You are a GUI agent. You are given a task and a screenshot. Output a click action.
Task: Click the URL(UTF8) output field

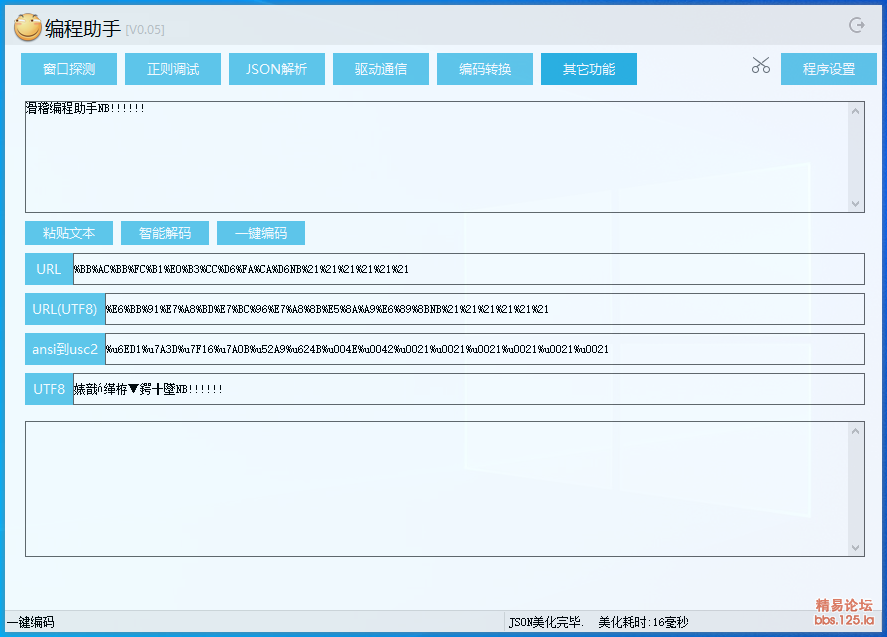point(484,309)
